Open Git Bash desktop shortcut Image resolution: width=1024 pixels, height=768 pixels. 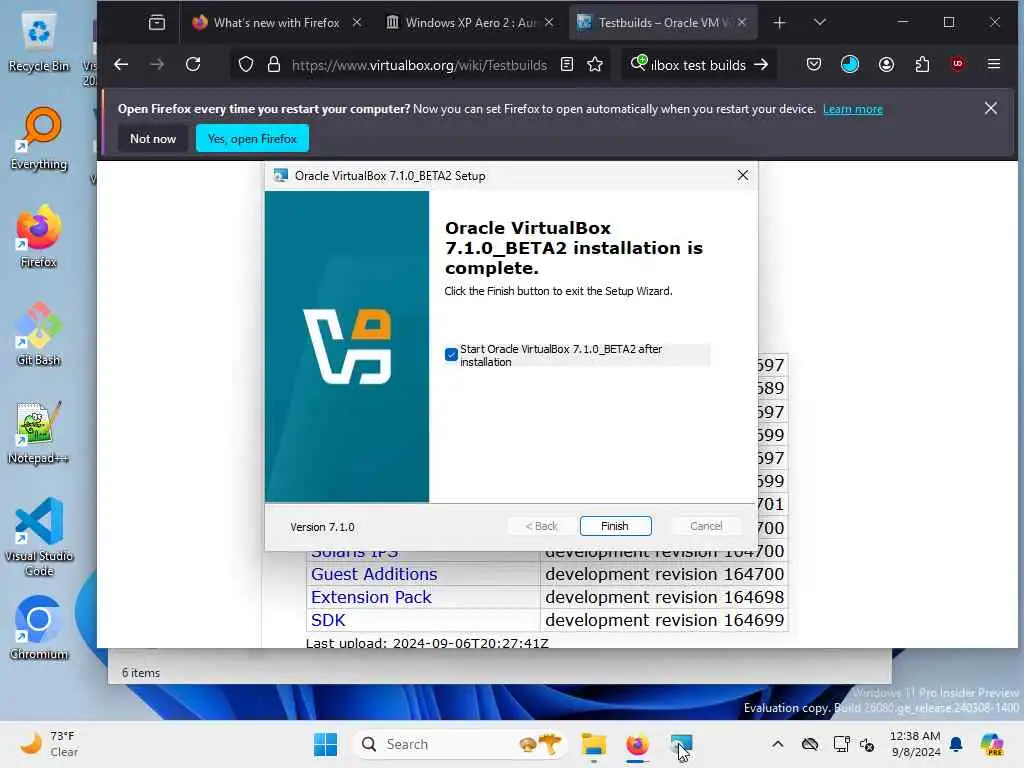(x=39, y=334)
